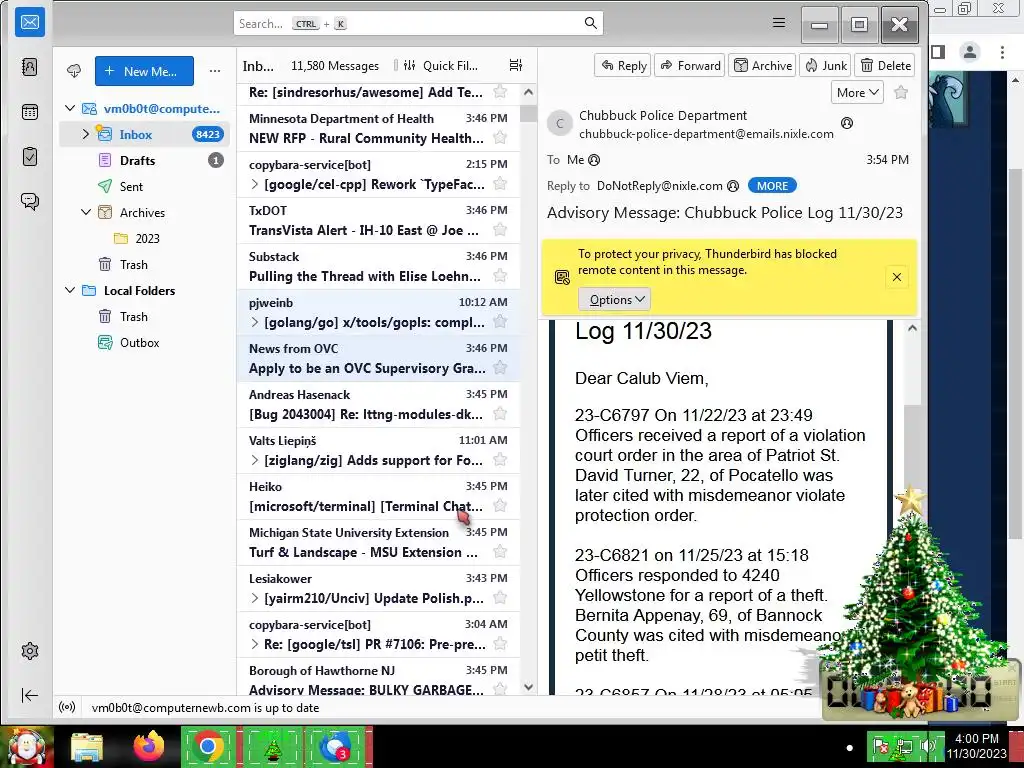Viewport: 1024px width, 768px height.
Task: Star the Heiko microsoft/terminal email
Action: (x=500, y=505)
